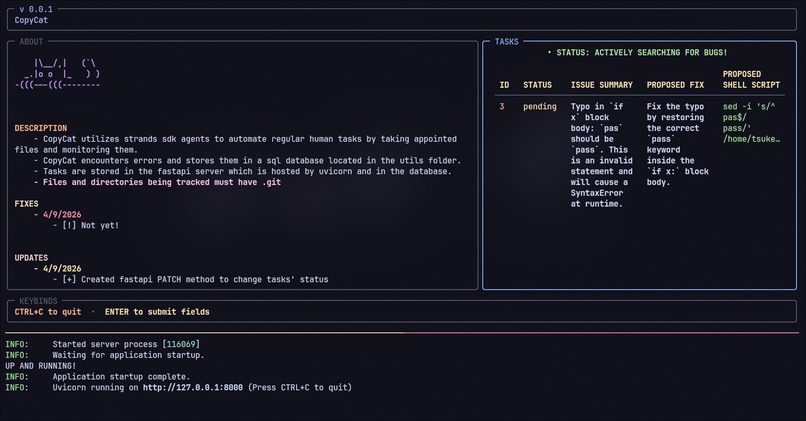Click the PROPOSED SHELL SCRIPT column header
The height and width of the screenshot is (421, 806).
(751, 79)
